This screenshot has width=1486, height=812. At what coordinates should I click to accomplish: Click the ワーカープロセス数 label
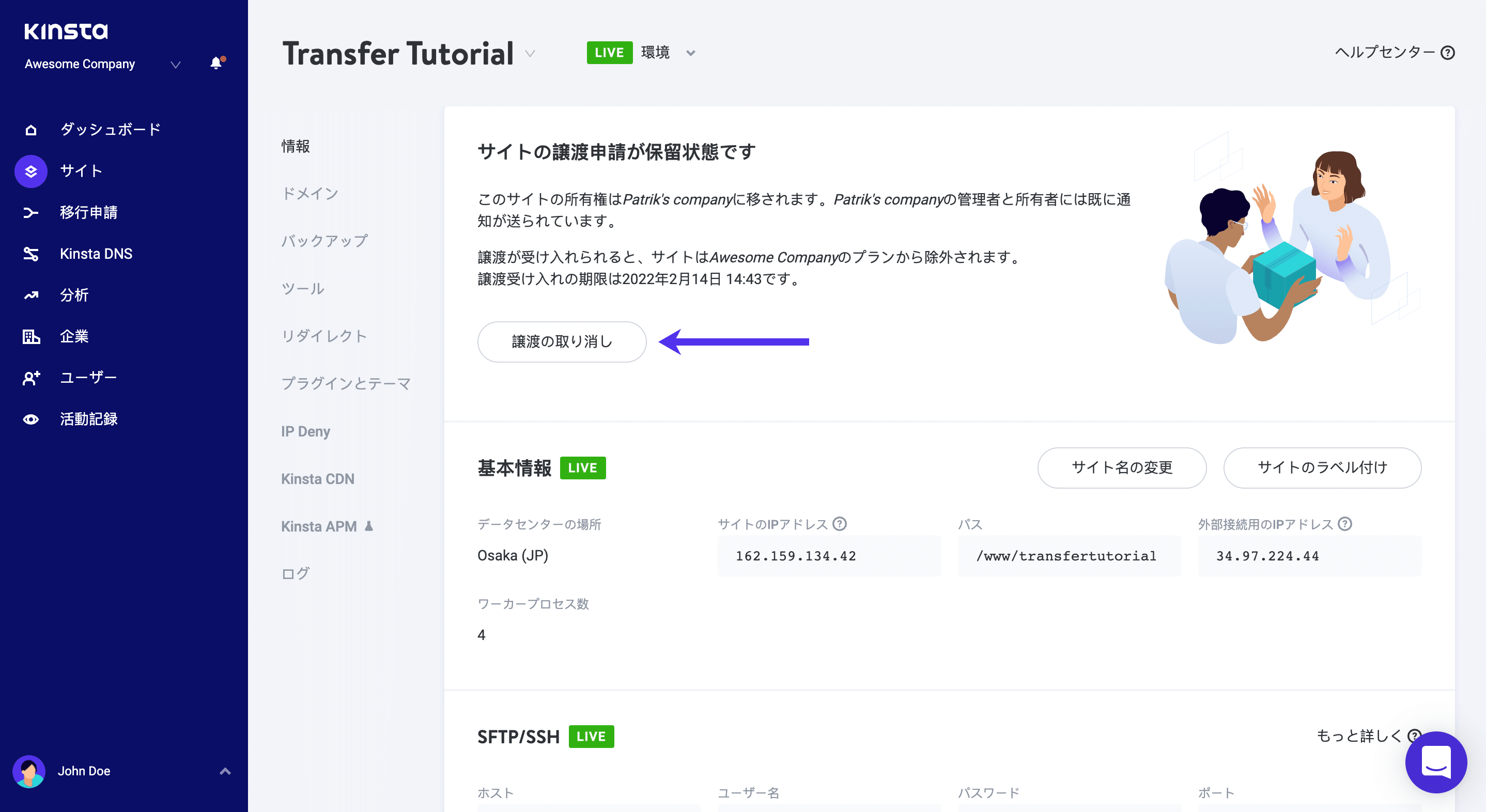tap(533, 604)
